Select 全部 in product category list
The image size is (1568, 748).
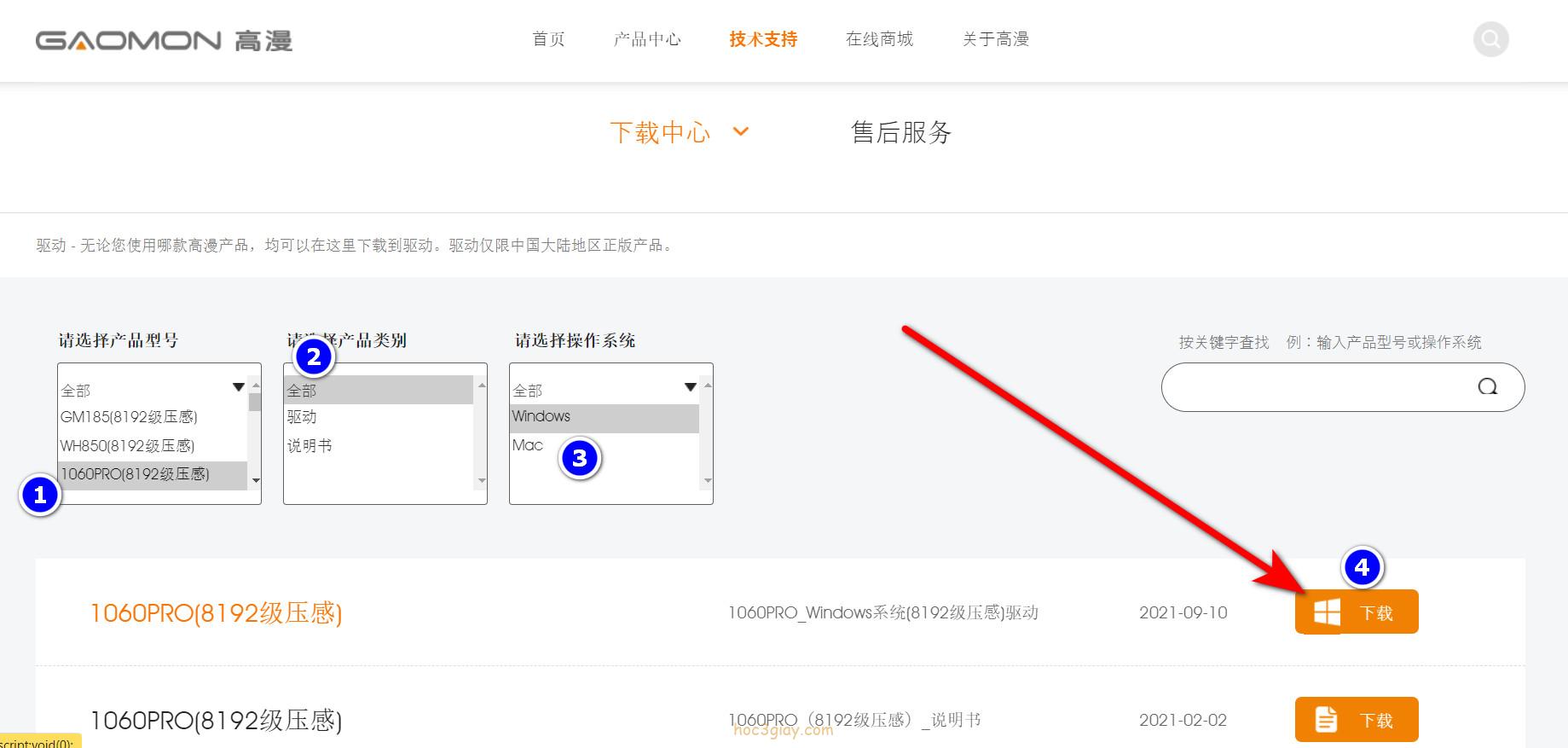click(x=379, y=390)
